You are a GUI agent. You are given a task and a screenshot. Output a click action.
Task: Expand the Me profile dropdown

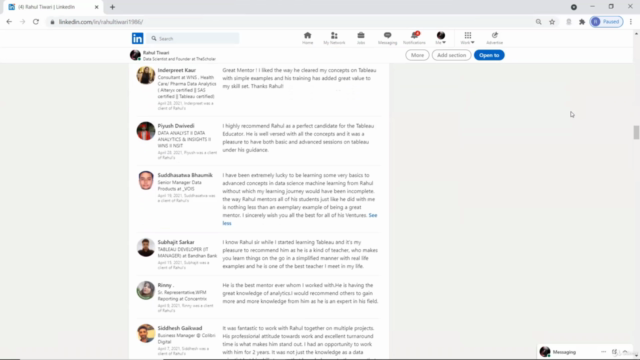(440, 38)
